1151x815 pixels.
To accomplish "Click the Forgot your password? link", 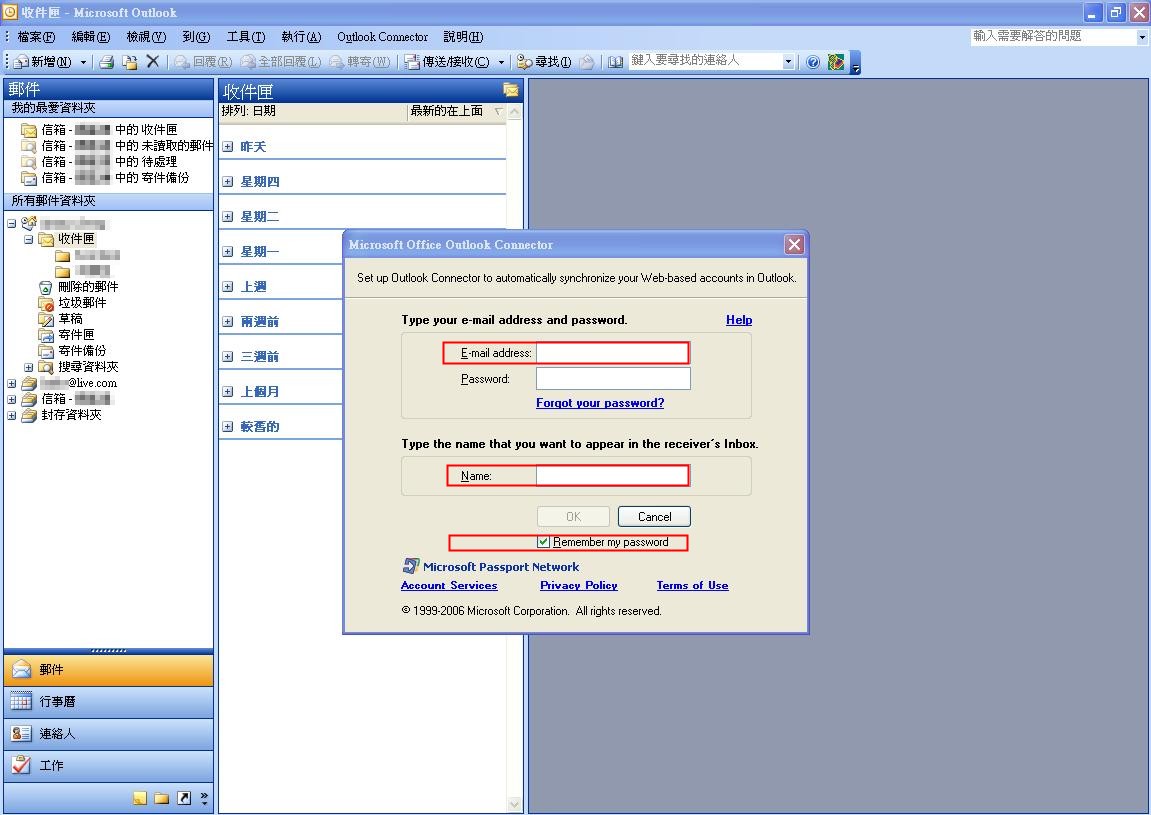I will click(600, 403).
